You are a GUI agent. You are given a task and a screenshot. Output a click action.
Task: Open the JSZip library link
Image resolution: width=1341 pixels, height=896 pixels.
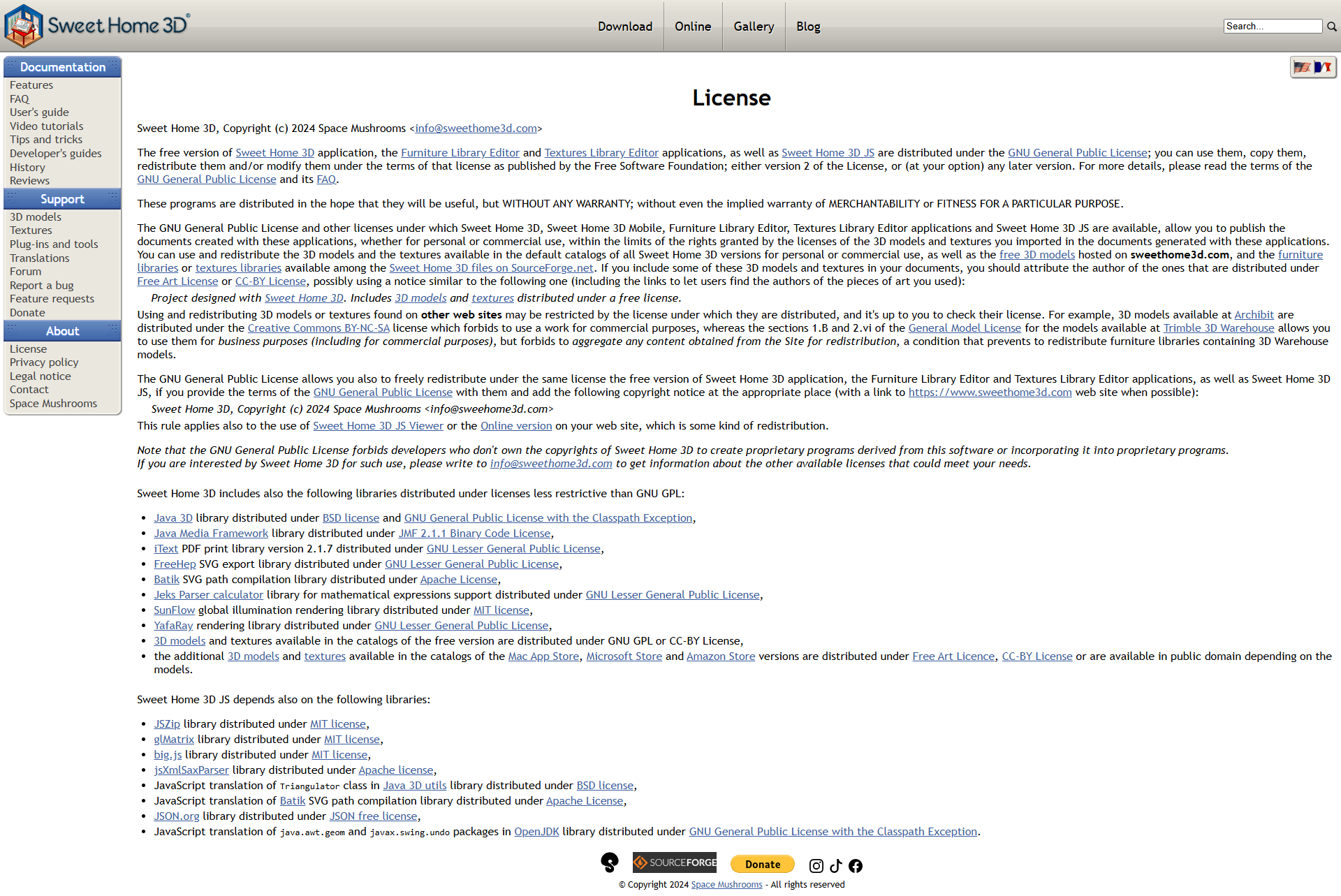coord(167,724)
